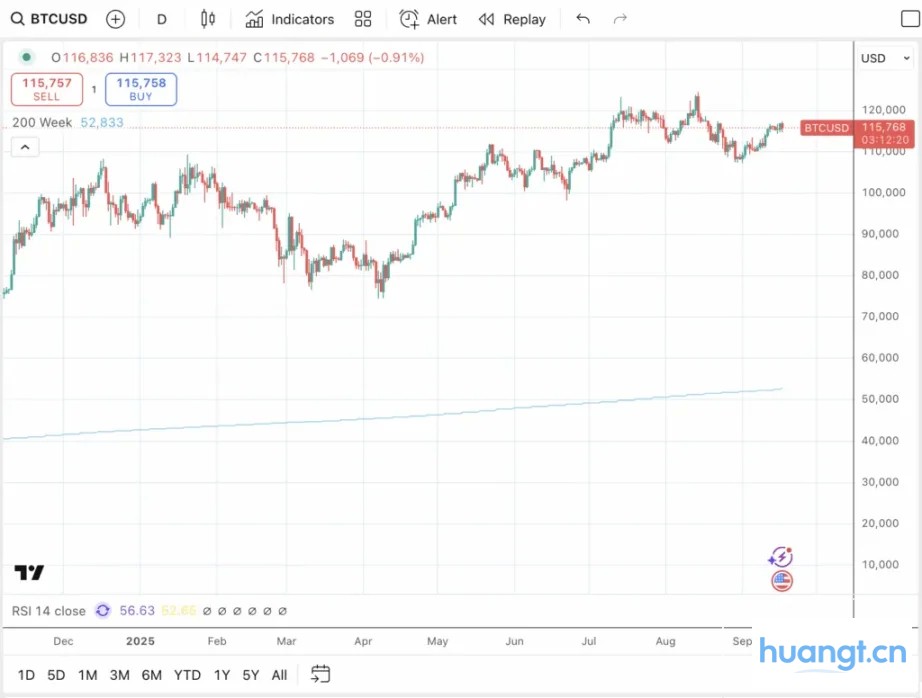
Task: Open the candlestick chart style picker
Action: pyautogui.click(x=207, y=19)
